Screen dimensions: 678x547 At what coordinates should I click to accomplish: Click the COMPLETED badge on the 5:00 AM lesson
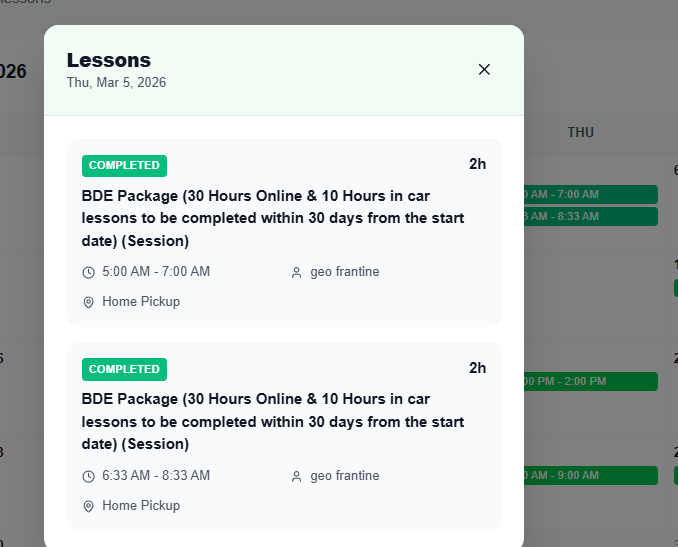point(124,165)
